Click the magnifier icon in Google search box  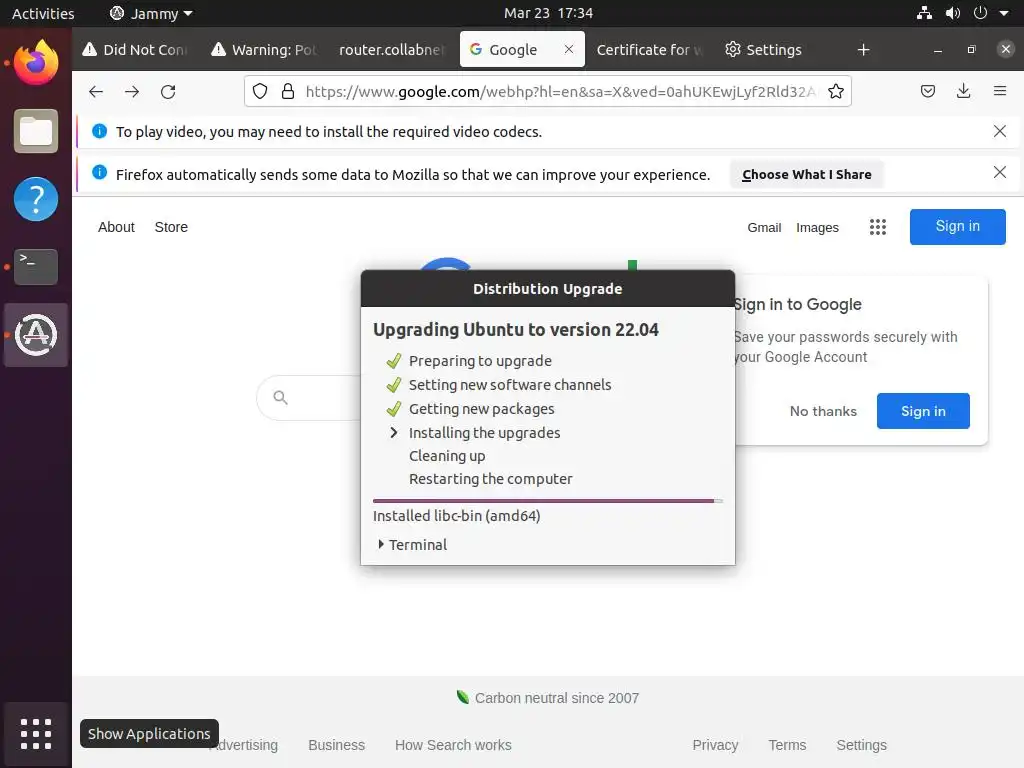[x=281, y=397]
